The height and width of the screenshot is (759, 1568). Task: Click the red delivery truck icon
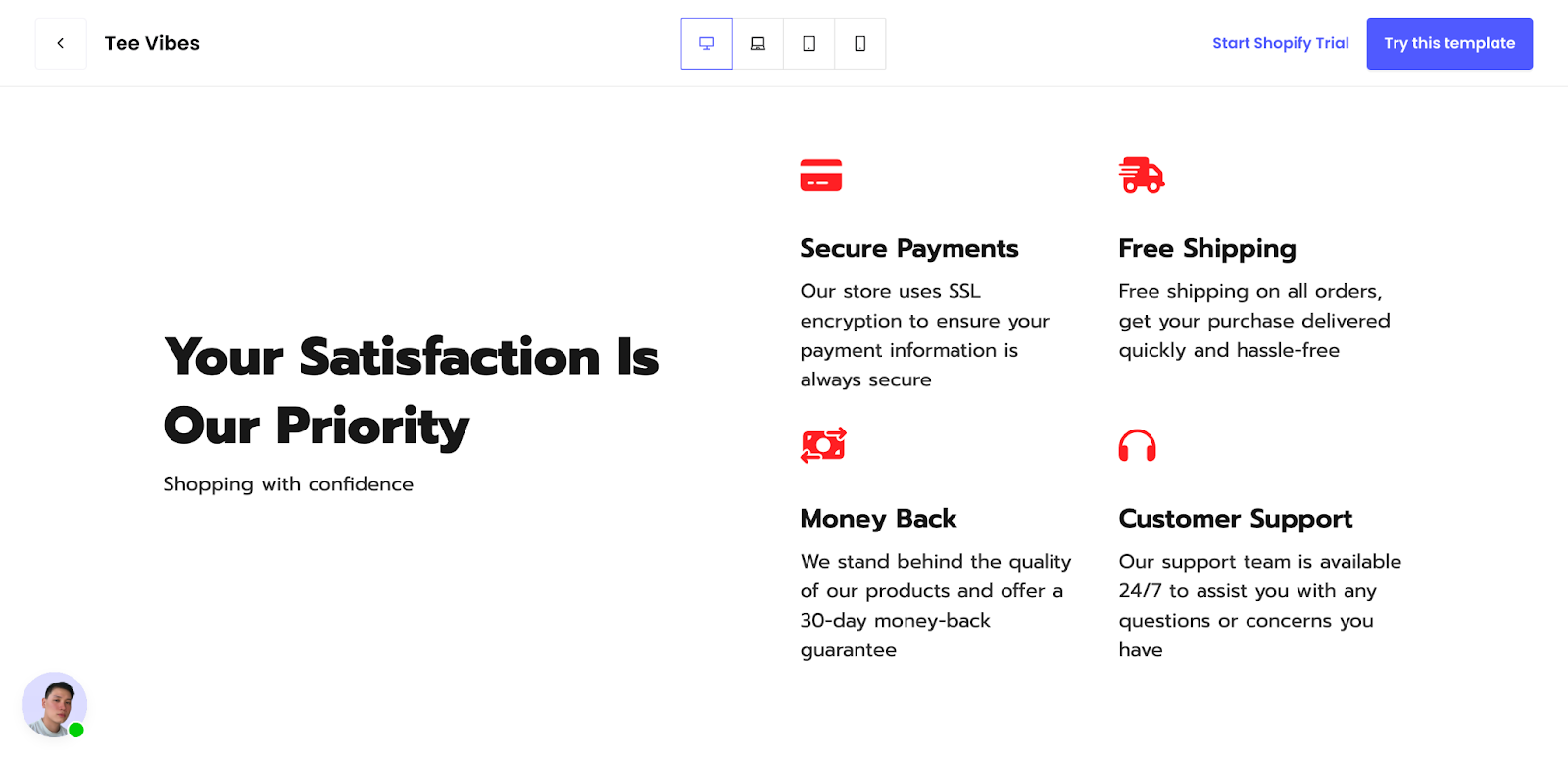[1142, 175]
